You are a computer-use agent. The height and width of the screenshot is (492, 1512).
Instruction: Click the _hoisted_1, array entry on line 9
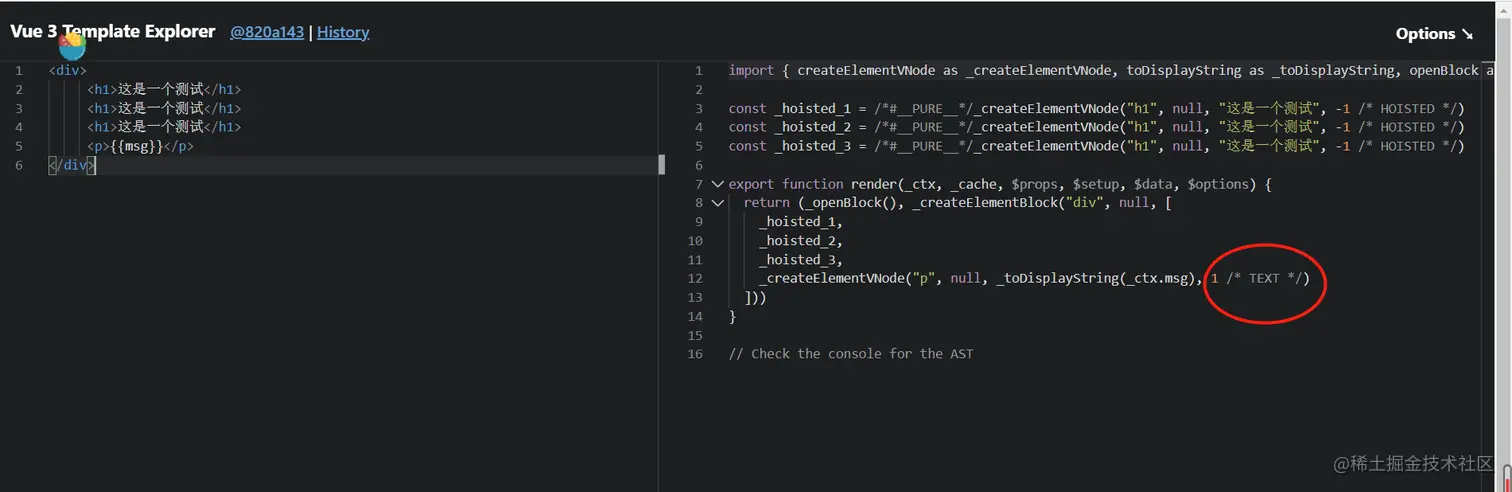[801, 222]
